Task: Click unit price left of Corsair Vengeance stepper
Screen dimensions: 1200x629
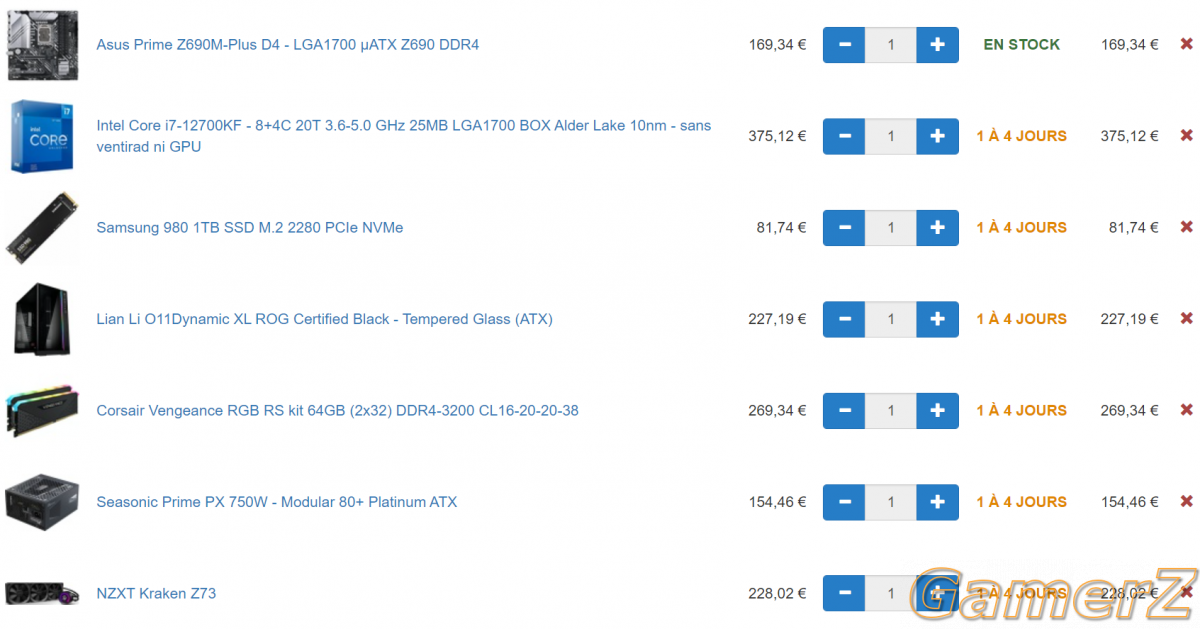Action: point(777,411)
